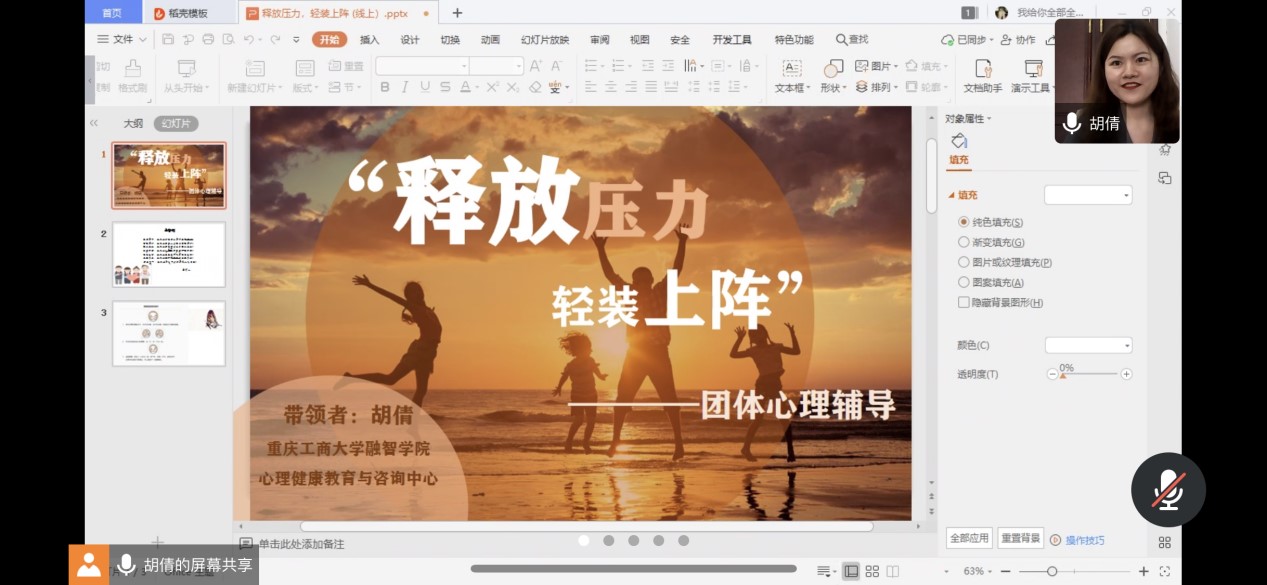
Task: Click the save icon in quick toolbar
Action: [x=168, y=39]
